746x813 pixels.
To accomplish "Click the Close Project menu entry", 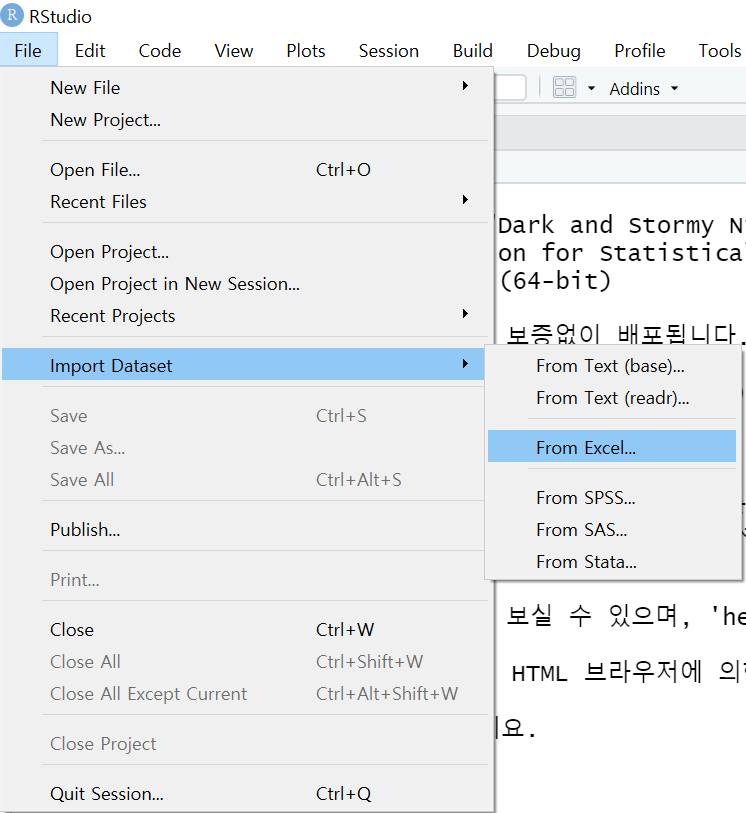I will pos(243,744).
